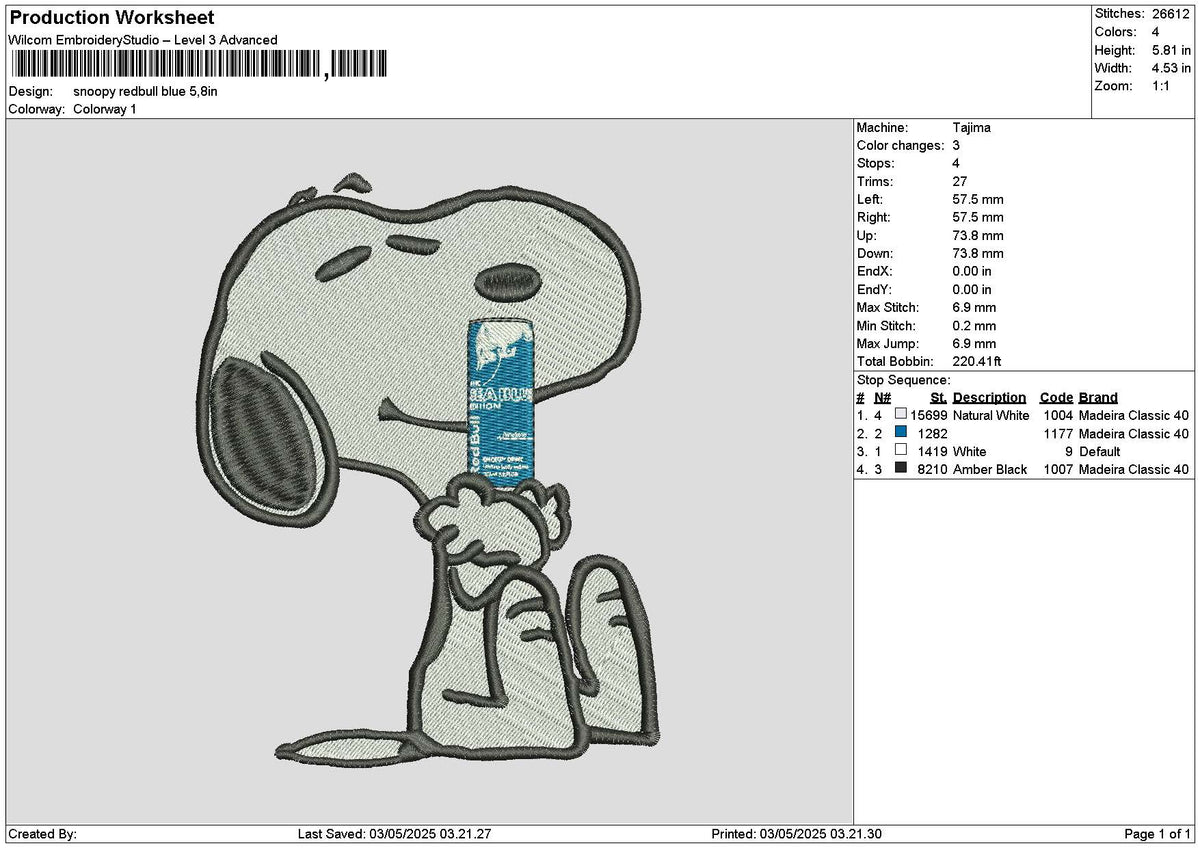1200x848 pixels.
Task: Select the Up value 73.8 mm
Action: pos(978,236)
